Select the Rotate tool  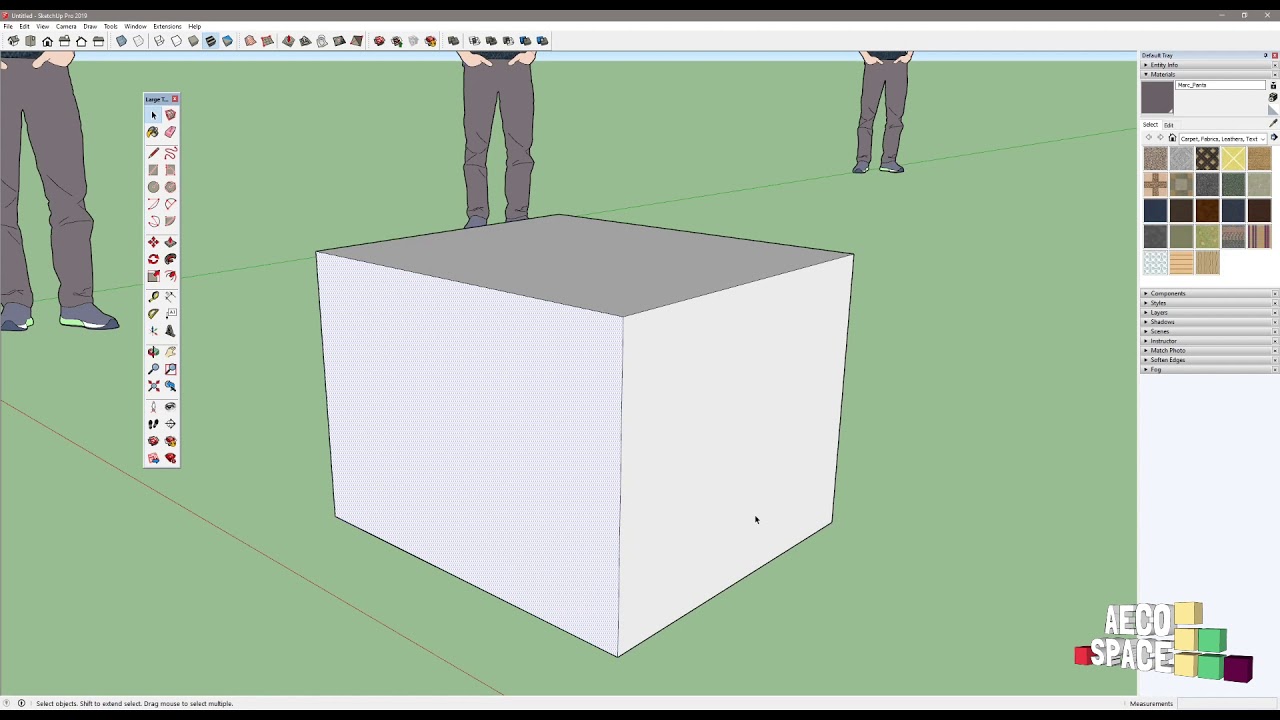[153, 259]
